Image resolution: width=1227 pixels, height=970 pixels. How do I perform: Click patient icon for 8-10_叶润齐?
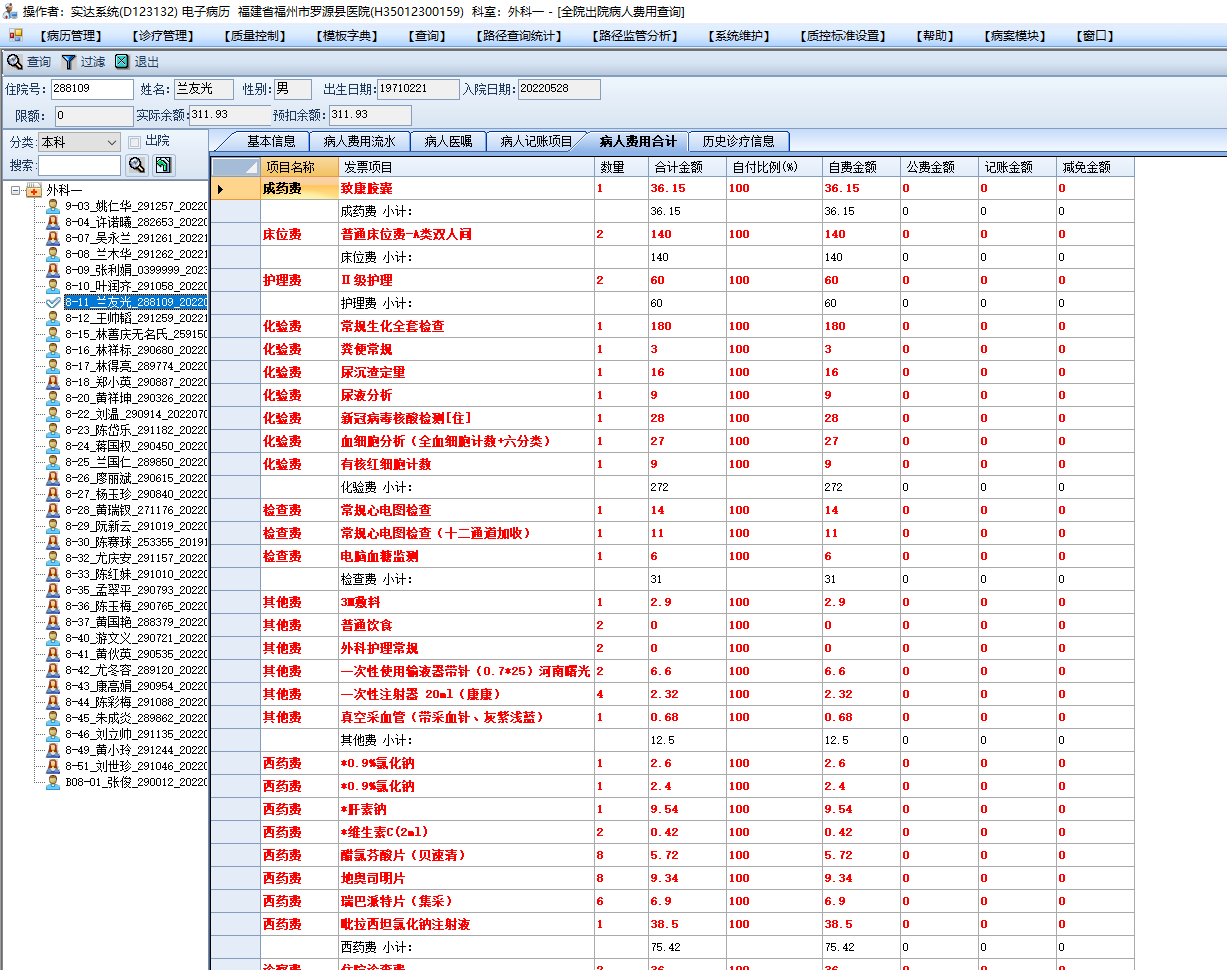[53, 286]
